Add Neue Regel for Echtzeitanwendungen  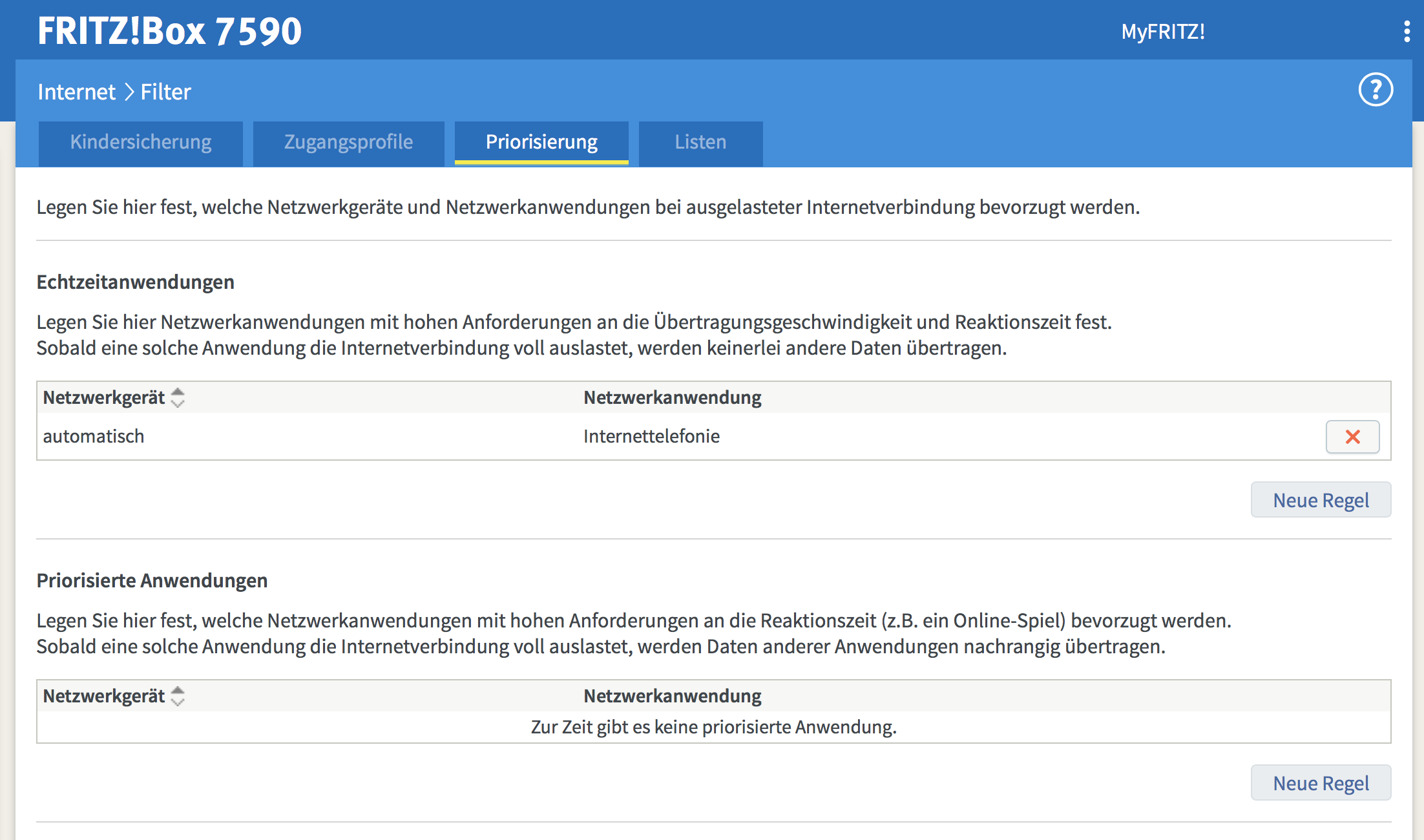[1321, 500]
